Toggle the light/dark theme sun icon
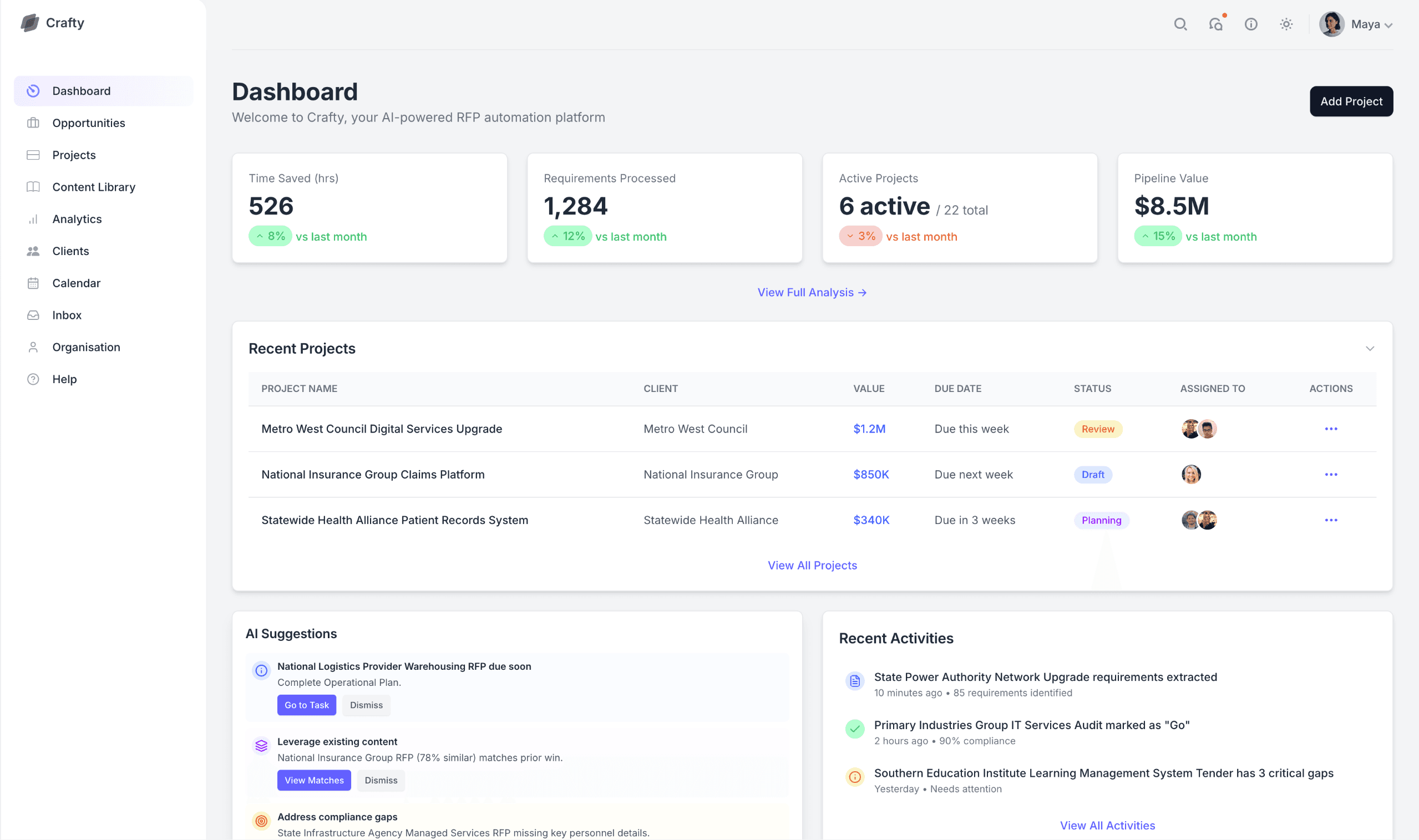This screenshot has width=1419, height=840. click(1285, 24)
